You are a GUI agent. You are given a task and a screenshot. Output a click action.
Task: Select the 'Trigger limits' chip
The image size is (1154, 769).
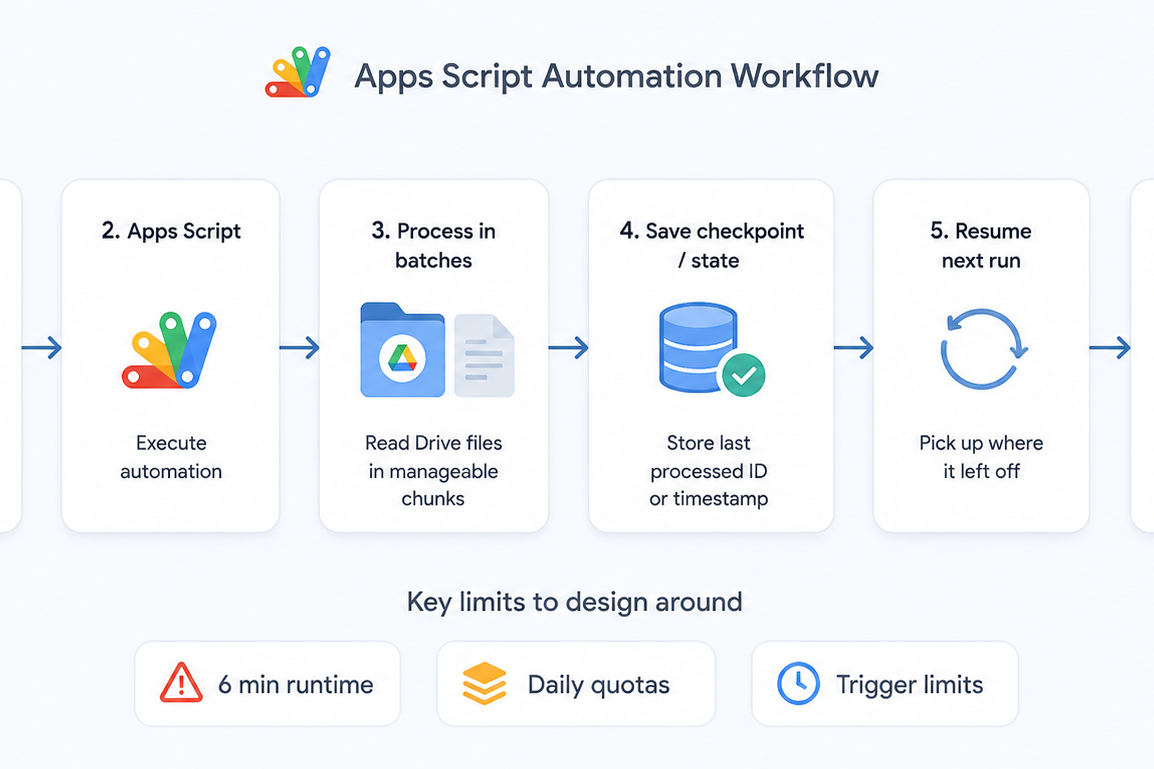click(885, 684)
